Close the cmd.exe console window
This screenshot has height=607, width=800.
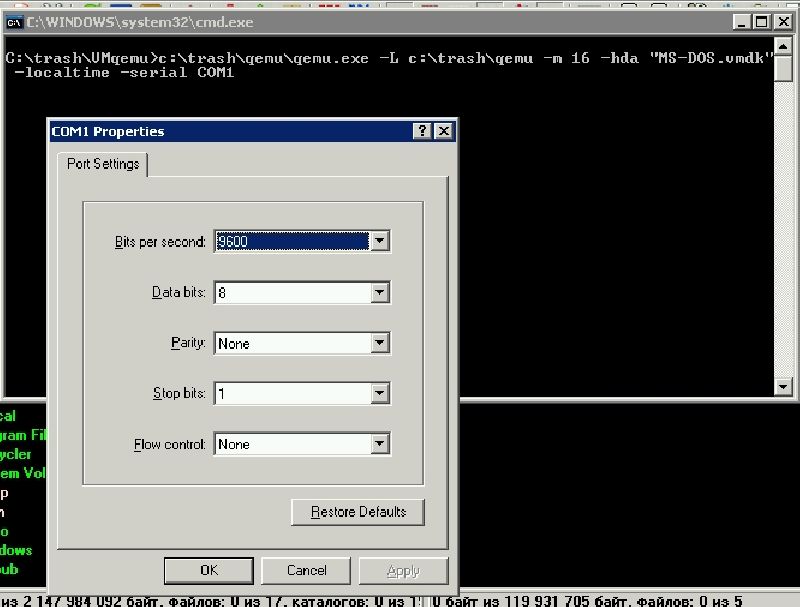pos(783,21)
